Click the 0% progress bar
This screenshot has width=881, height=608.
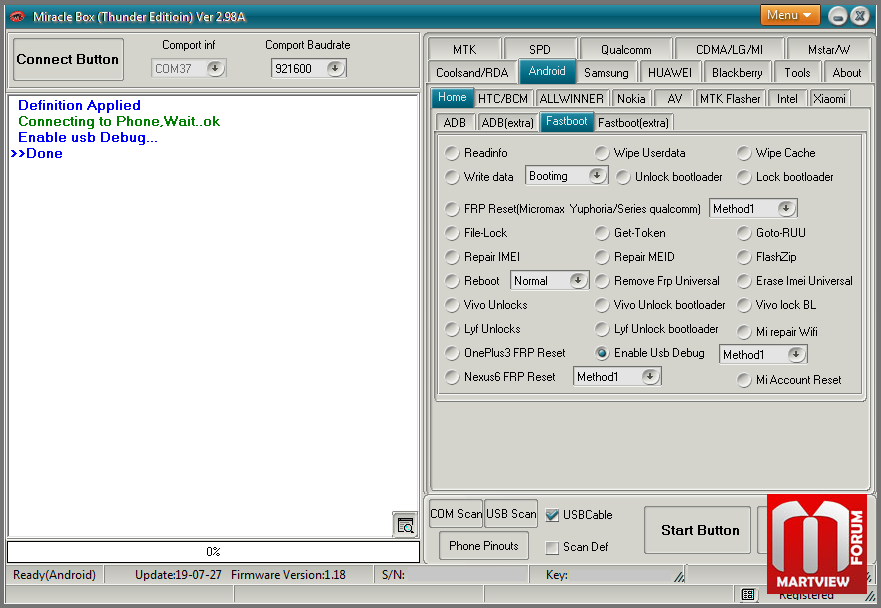tap(213, 552)
